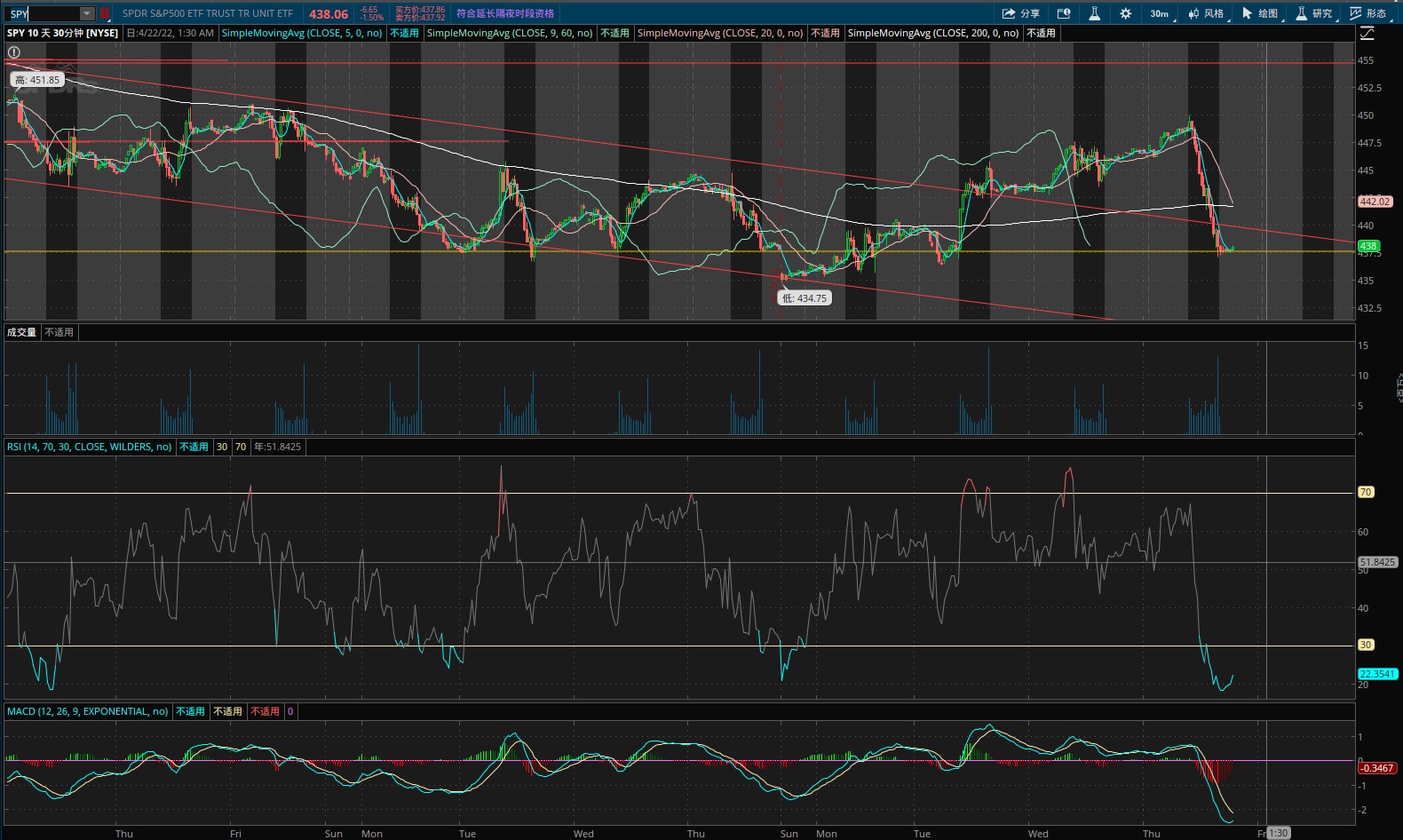Open the symbol selector dropdown arrow
This screenshot has height=840, width=1403.
pyautogui.click(x=87, y=13)
